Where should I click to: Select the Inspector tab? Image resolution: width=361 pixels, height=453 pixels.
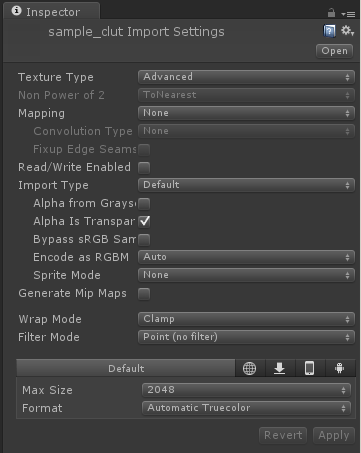pos(52,12)
